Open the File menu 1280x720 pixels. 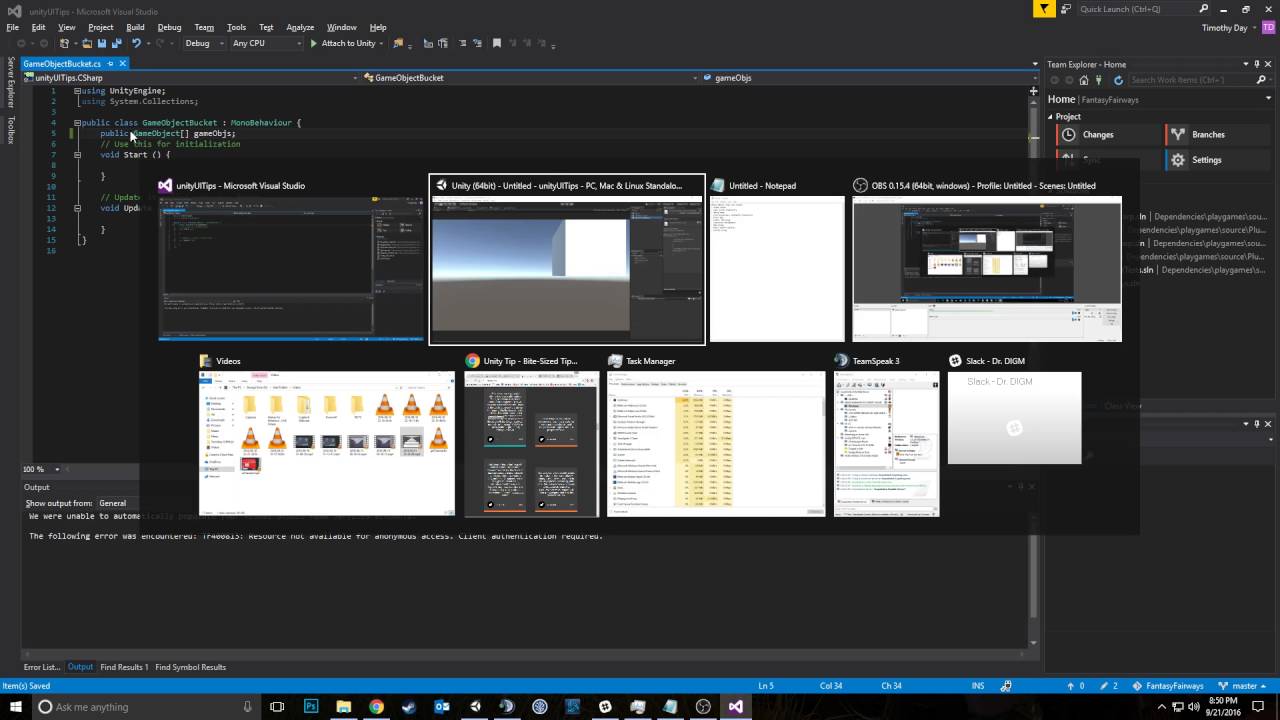[x=13, y=27]
